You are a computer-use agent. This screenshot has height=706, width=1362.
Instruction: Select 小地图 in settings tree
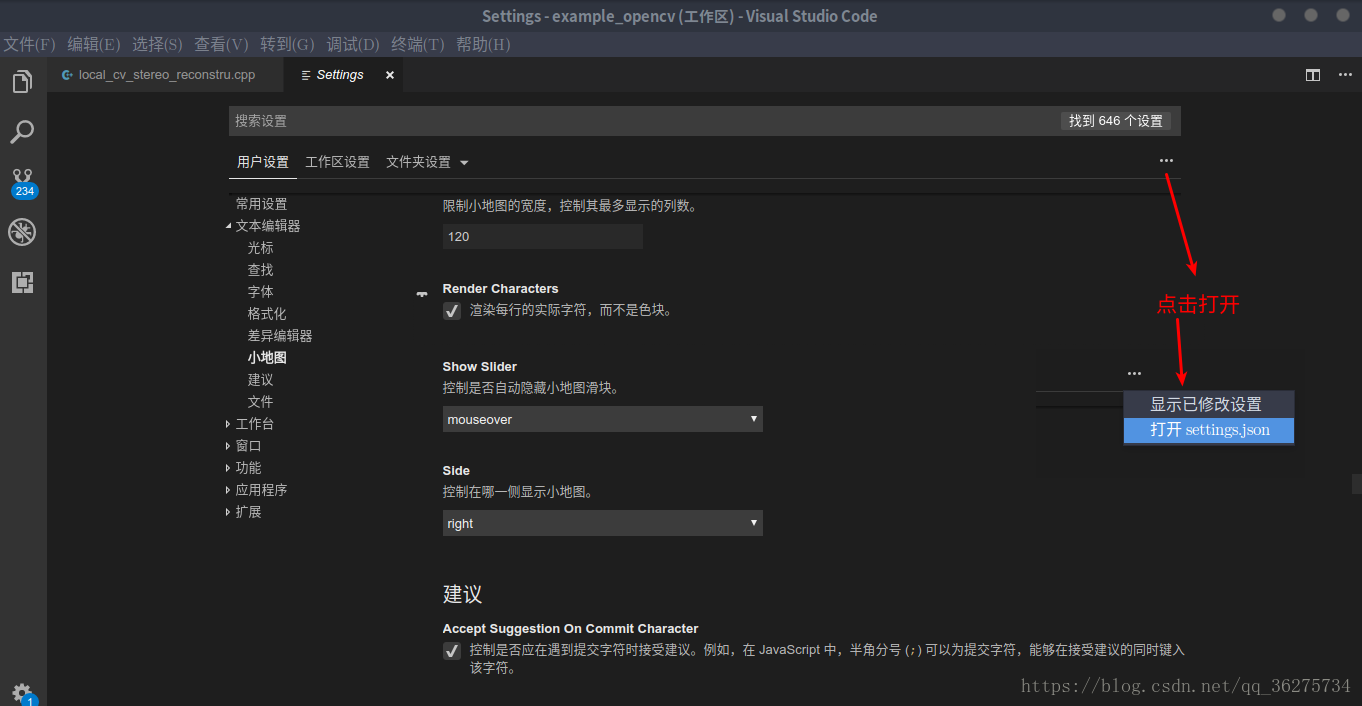point(267,358)
